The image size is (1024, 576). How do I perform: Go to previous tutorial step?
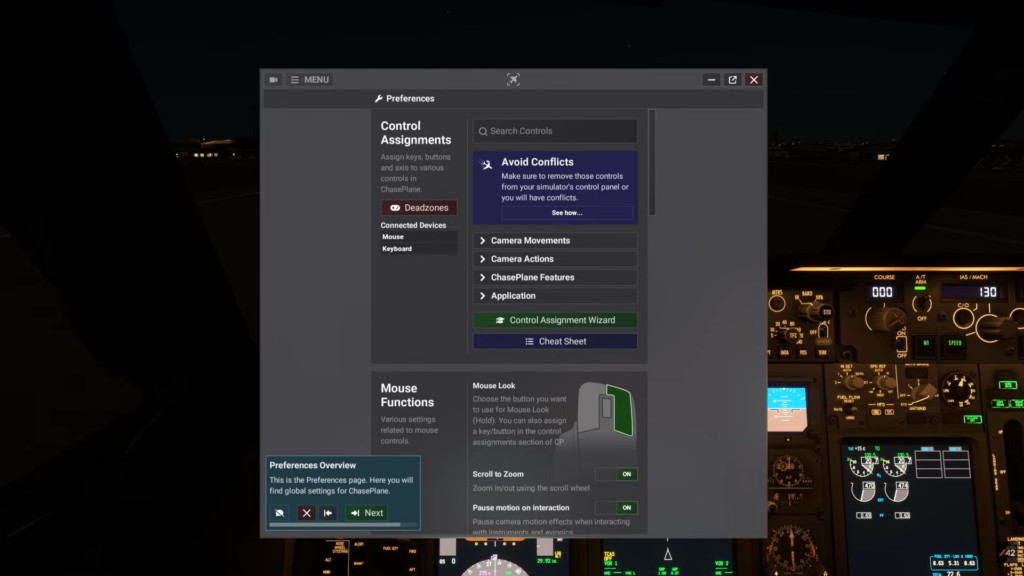pos(328,513)
